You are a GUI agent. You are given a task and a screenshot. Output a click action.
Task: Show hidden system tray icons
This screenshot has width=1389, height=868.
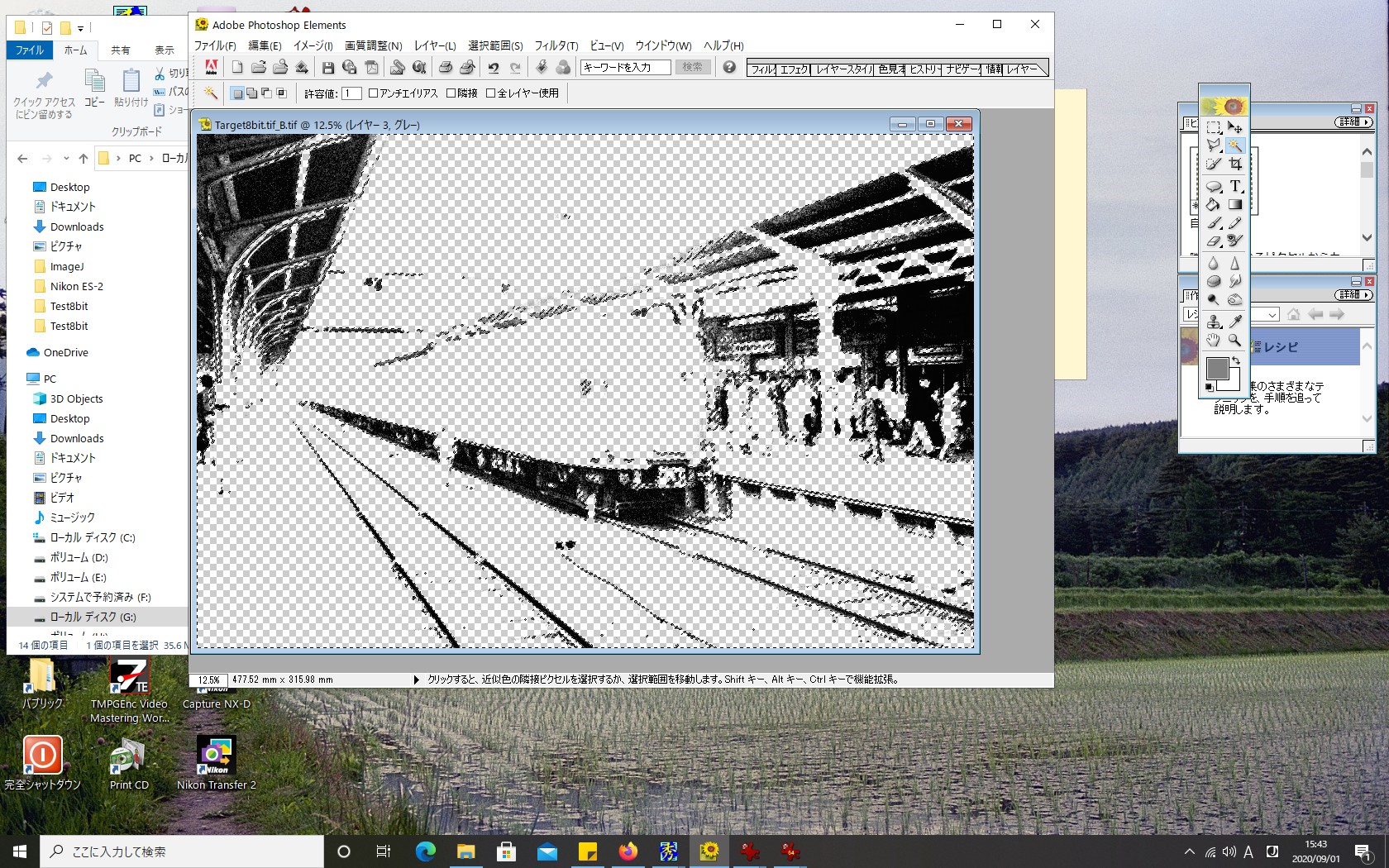[x=1189, y=851]
